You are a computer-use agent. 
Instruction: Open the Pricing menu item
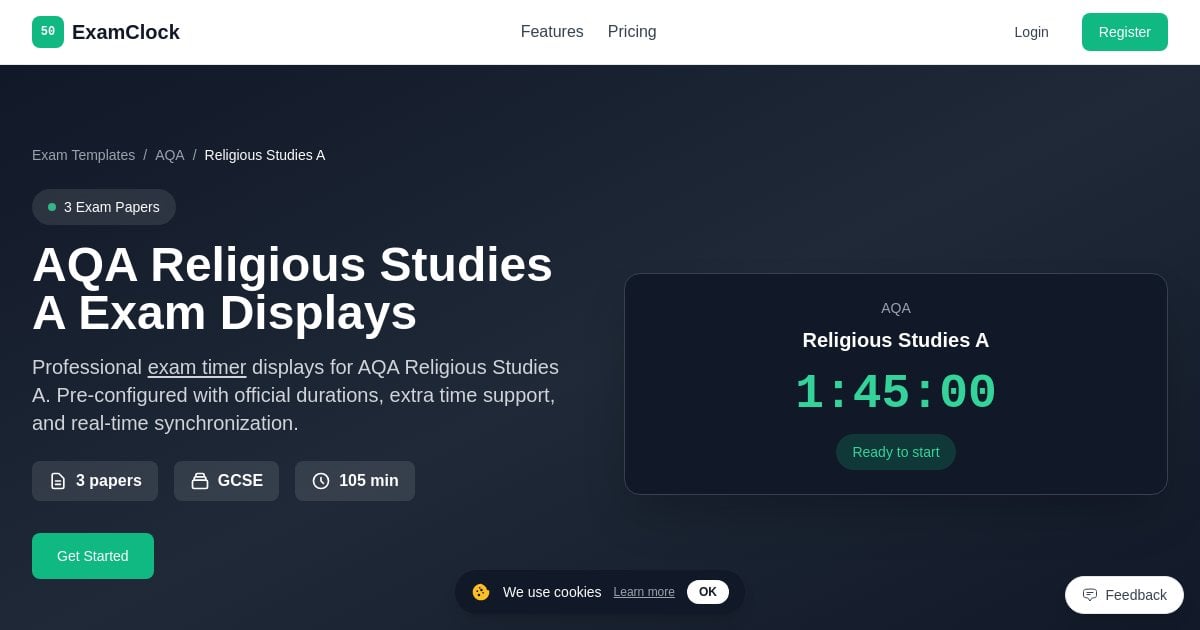(x=632, y=32)
